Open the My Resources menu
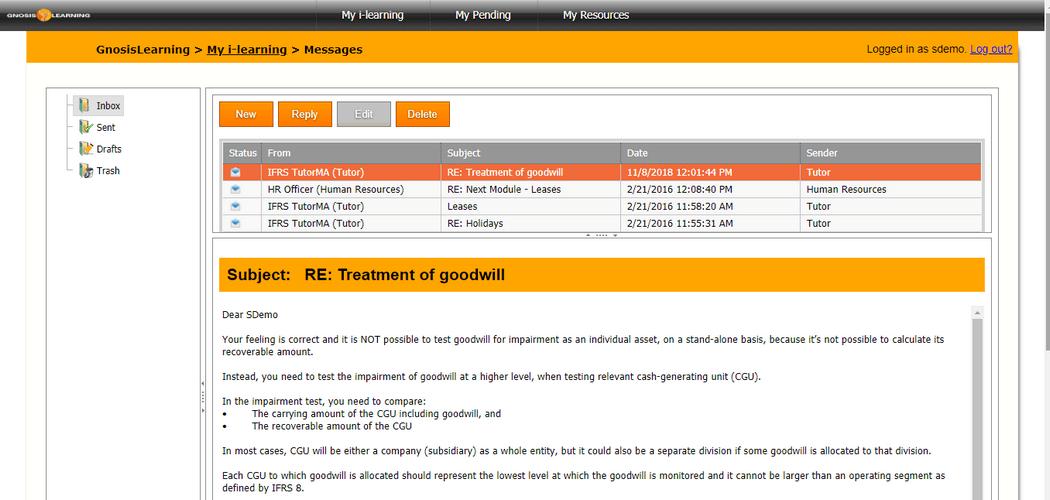Image resolution: width=1050 pixels, height=500 pixels. pos(596,15)
